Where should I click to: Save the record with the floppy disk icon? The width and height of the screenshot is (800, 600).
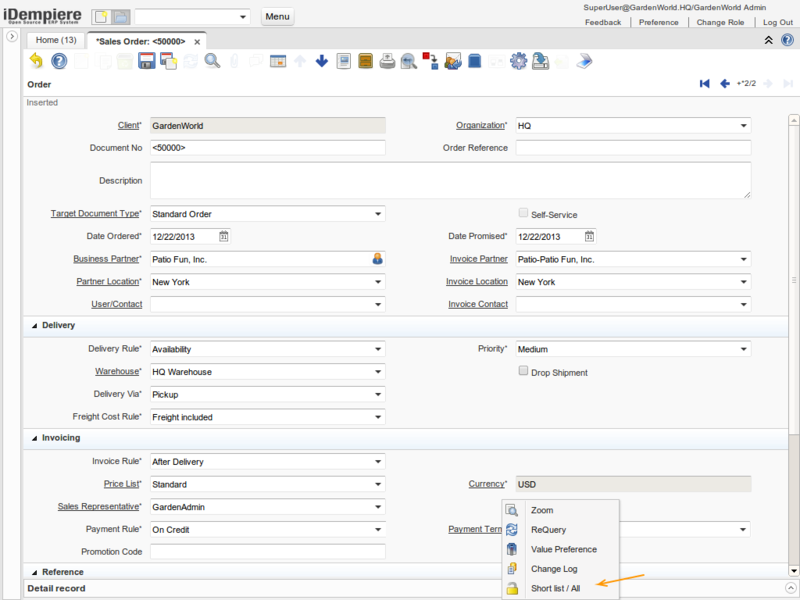146,61
